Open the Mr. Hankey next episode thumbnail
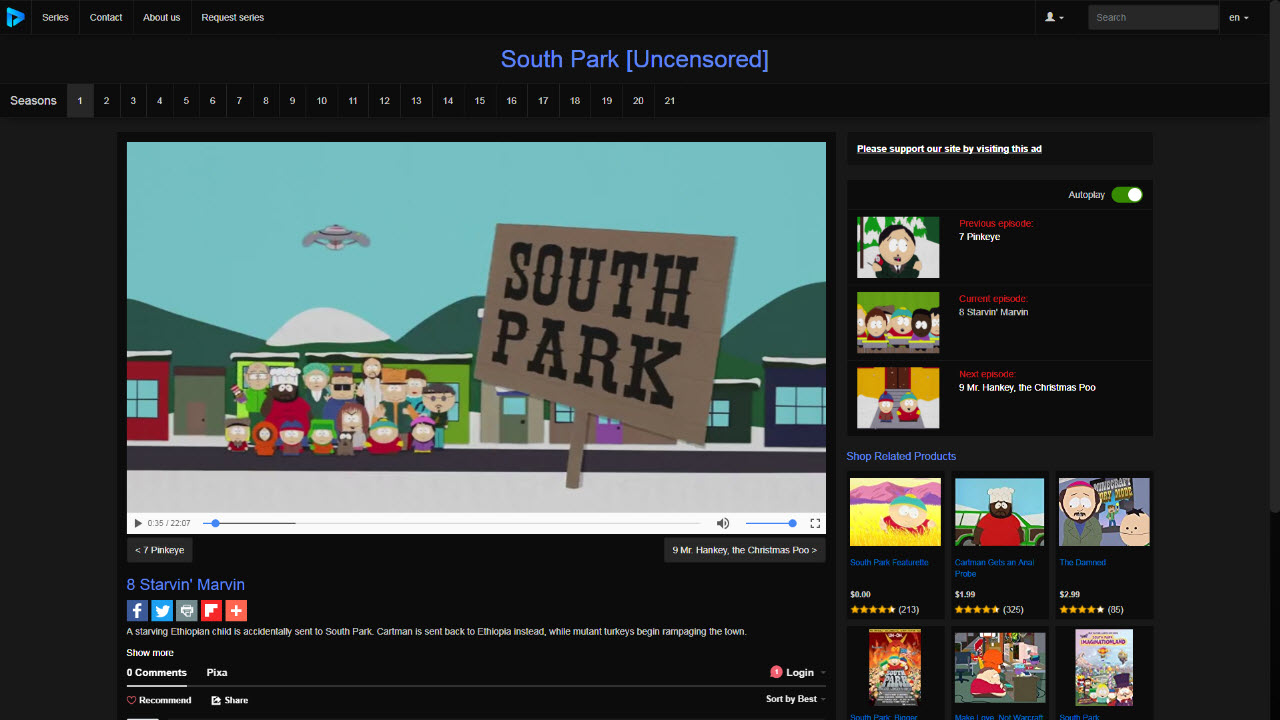Screen dimensions: 1280x720 coord(898,398)
